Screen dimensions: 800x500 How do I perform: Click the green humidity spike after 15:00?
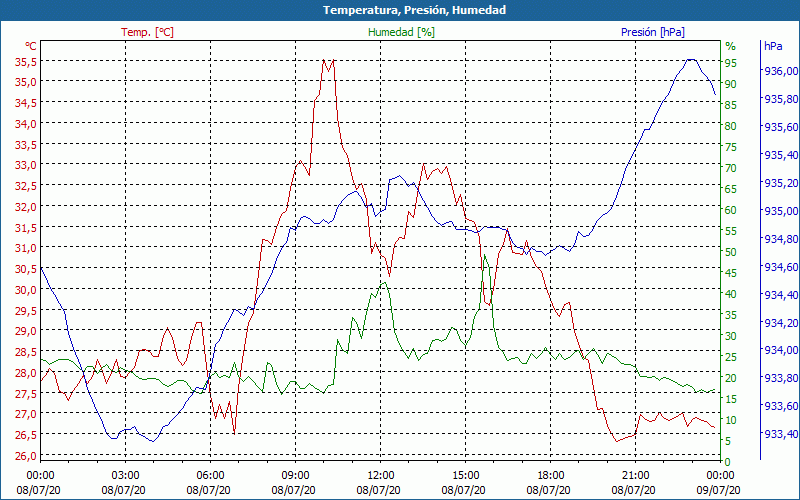coord(485,256)
